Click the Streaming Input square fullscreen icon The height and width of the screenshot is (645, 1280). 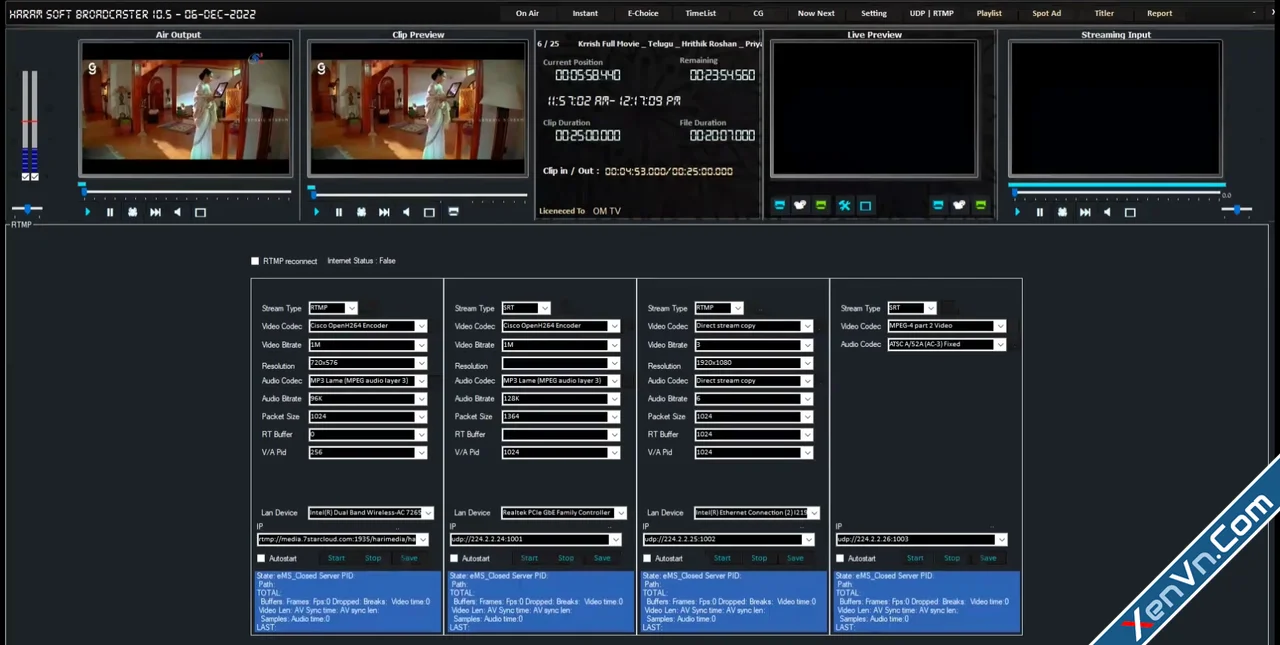coord(1130,212)
